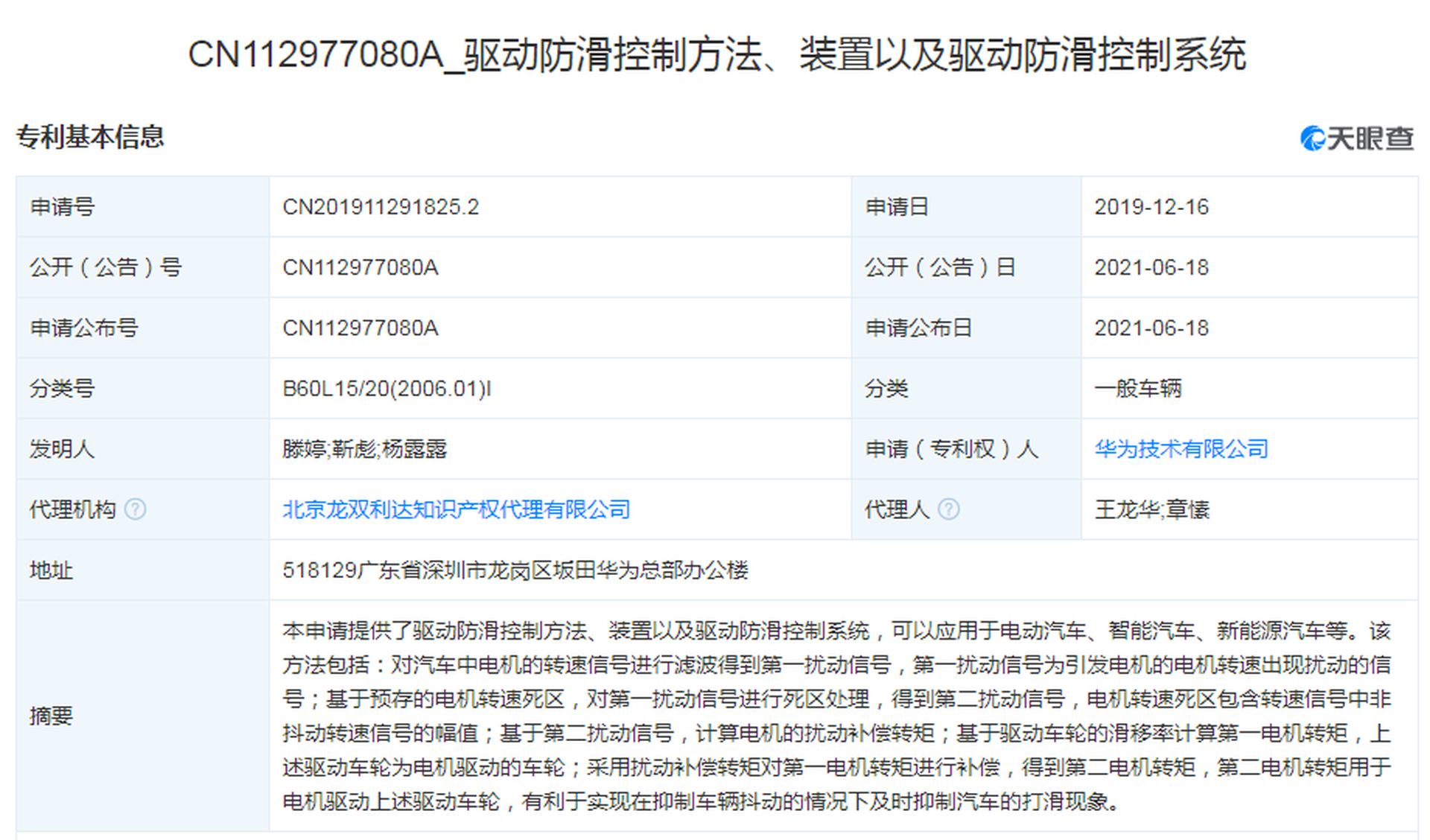The width and height of the screenshot is (1430, 840).
Task: Click the patent title CN112977080A heading
Action: (x=716, y=54)
